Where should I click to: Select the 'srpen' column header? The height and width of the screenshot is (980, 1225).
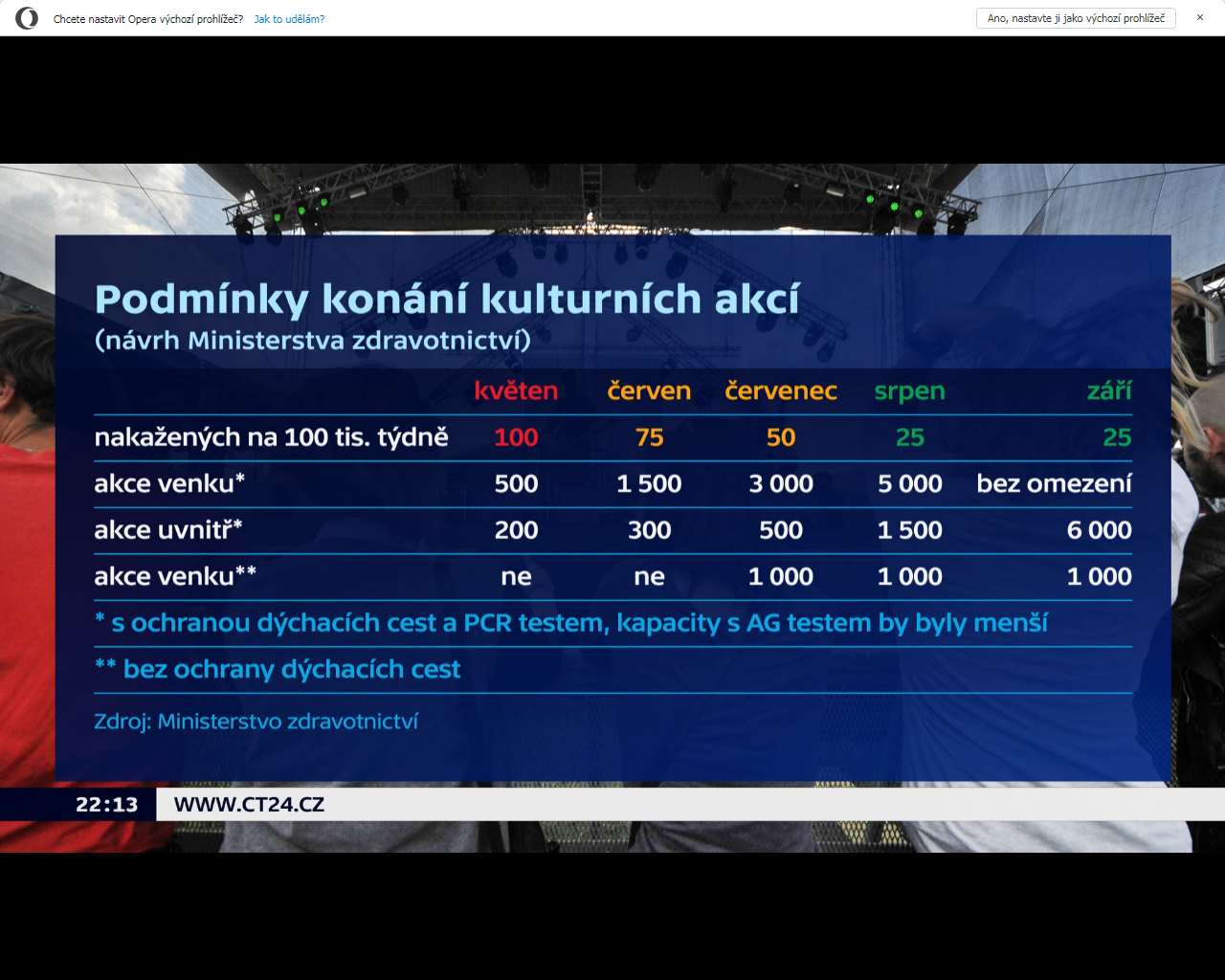click(x=909, y=391)
